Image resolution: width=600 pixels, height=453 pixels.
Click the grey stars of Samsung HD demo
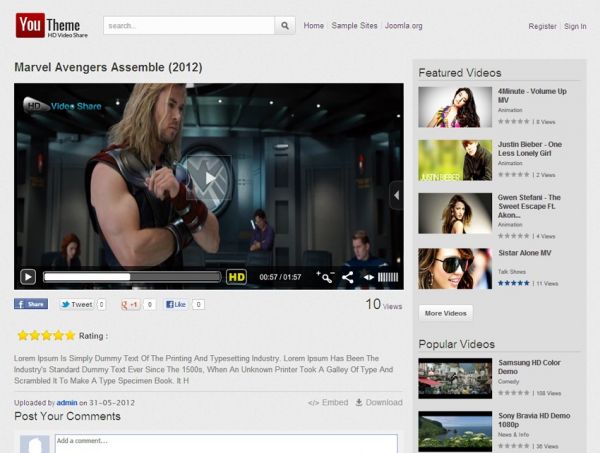(x=514, y=393)
